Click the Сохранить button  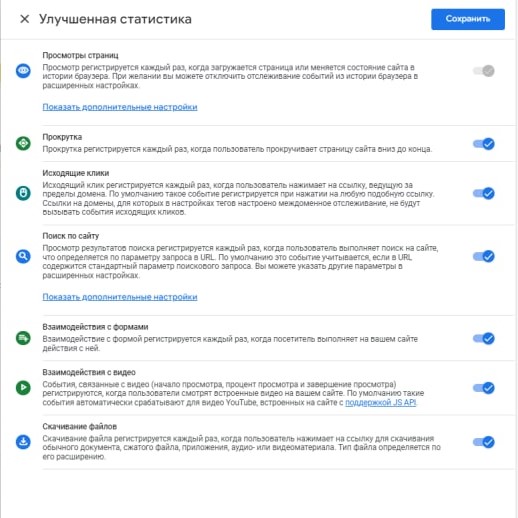(x=468, y=19)
